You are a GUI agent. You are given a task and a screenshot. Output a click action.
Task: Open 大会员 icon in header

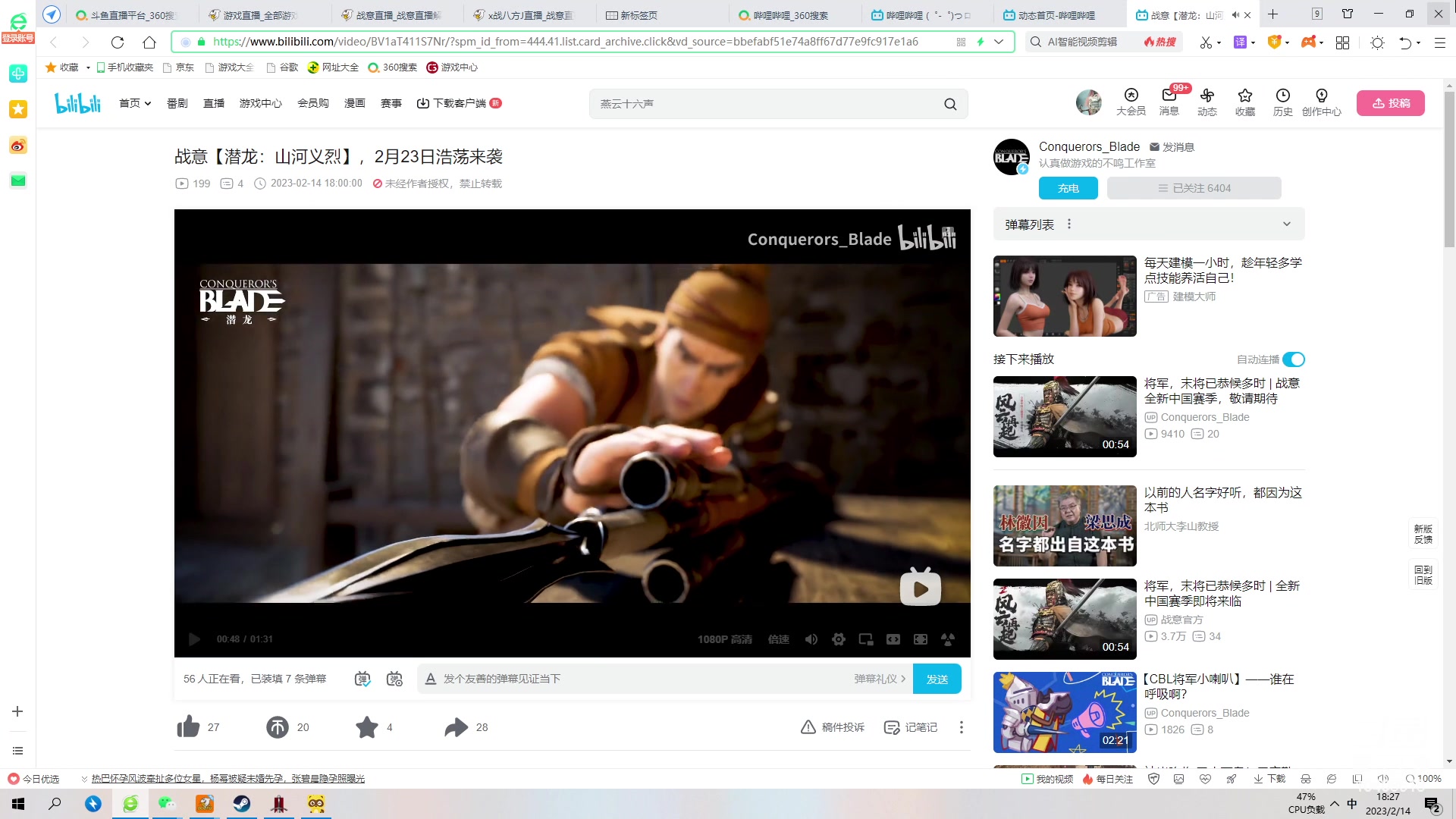pyautogui.click(x=1131, y=102)
